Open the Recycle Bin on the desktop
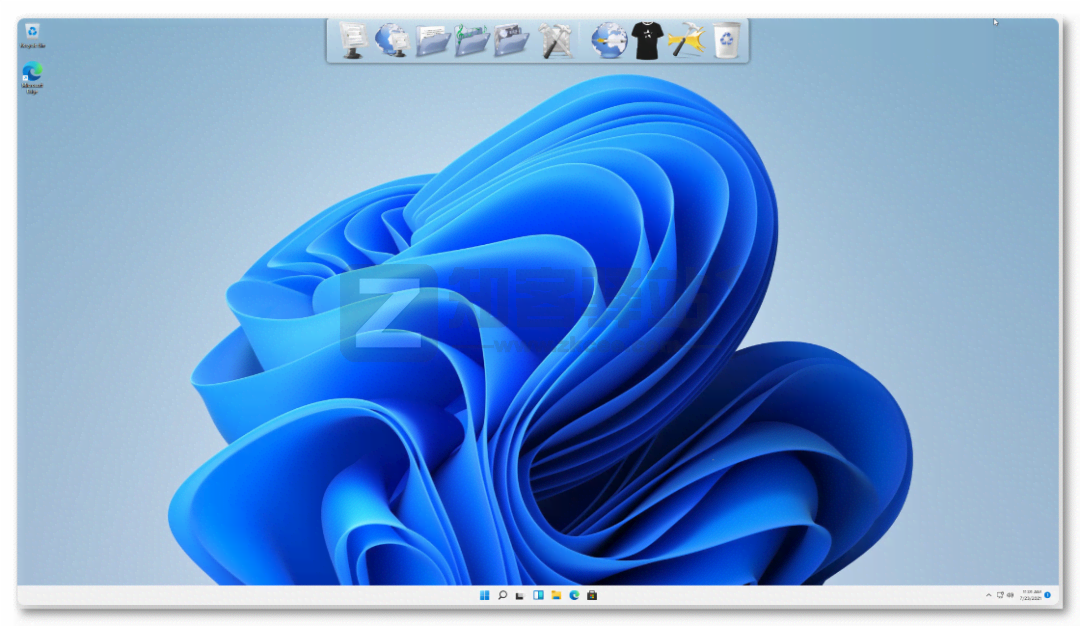The image size is (1080, 626). [33, 32]
